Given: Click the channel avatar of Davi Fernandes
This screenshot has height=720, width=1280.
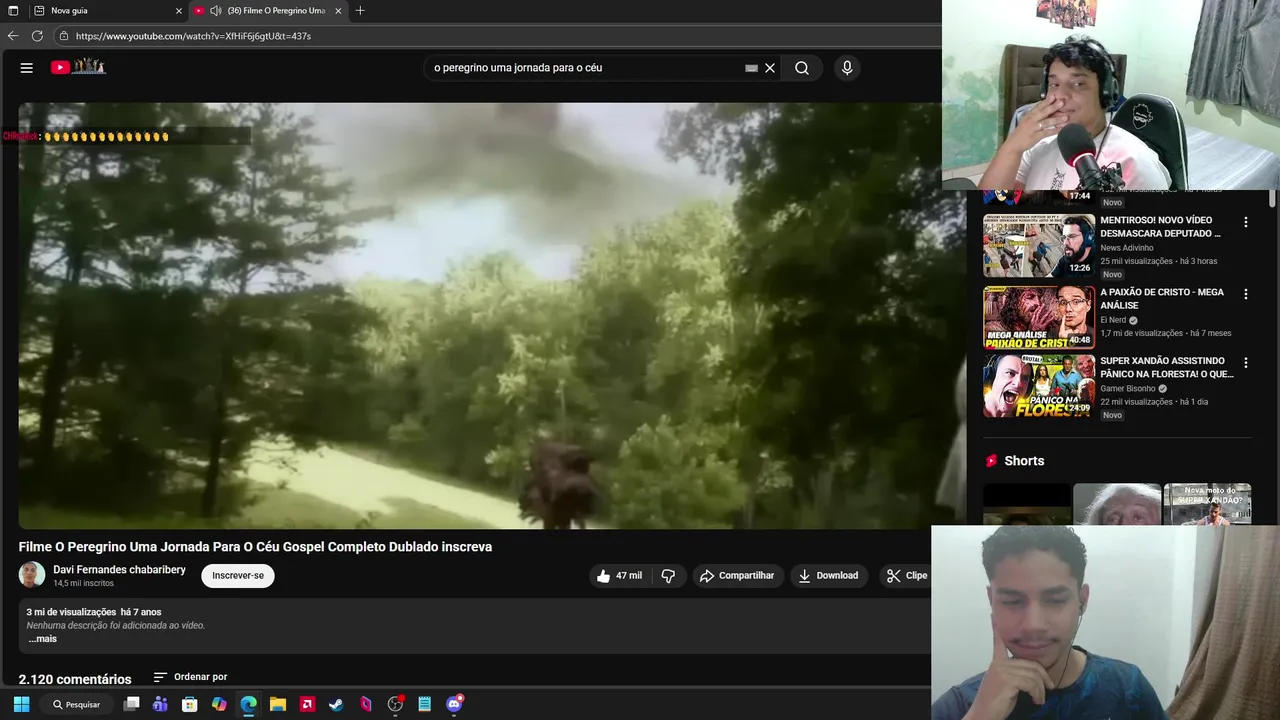Looking at the screenshot, I should click(32, 575).
